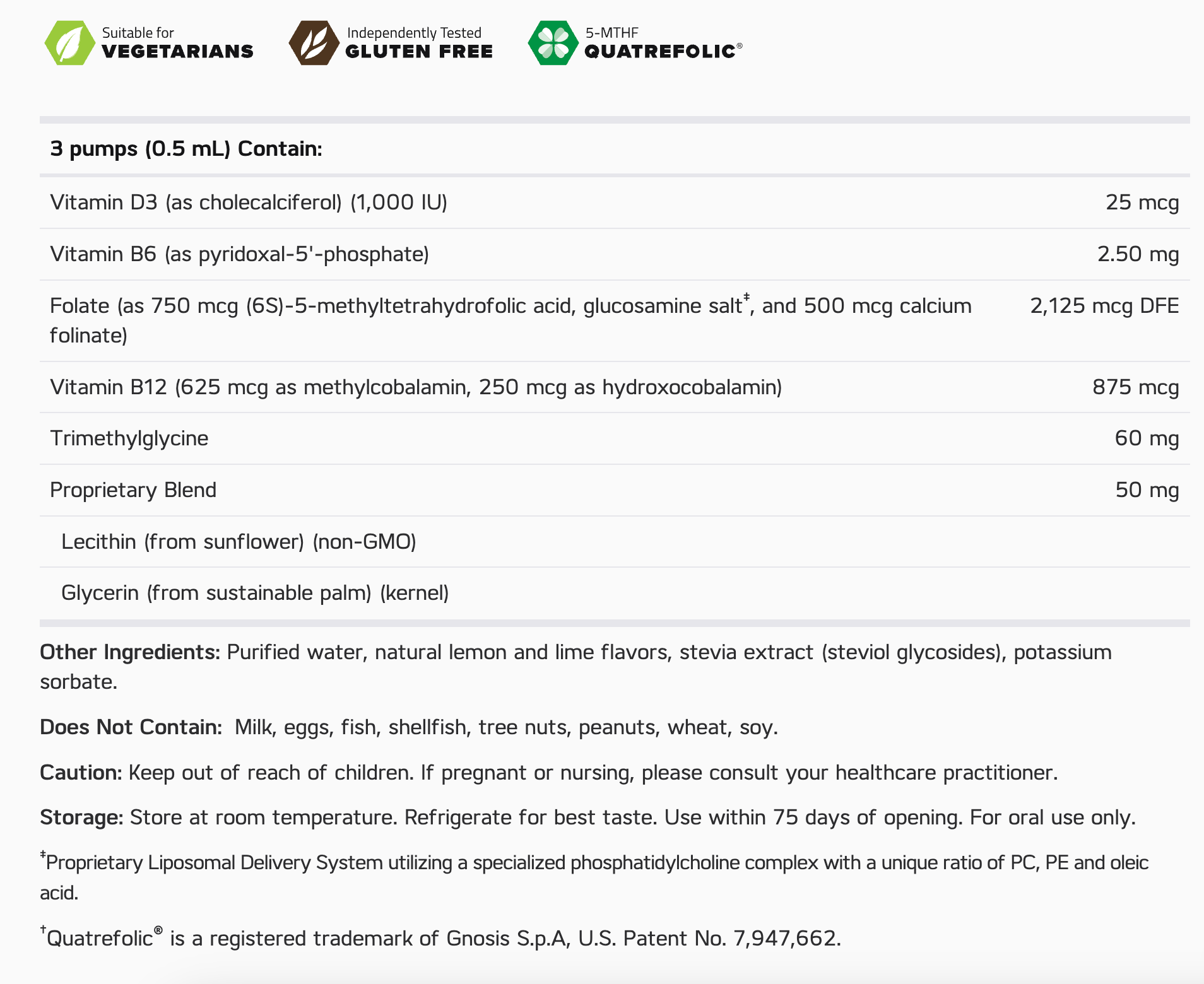Viewport: 1204px width, 984px height.
Task: Click the Lecithin (from sunflower) sub-item
Action: [x=239, y=542]
